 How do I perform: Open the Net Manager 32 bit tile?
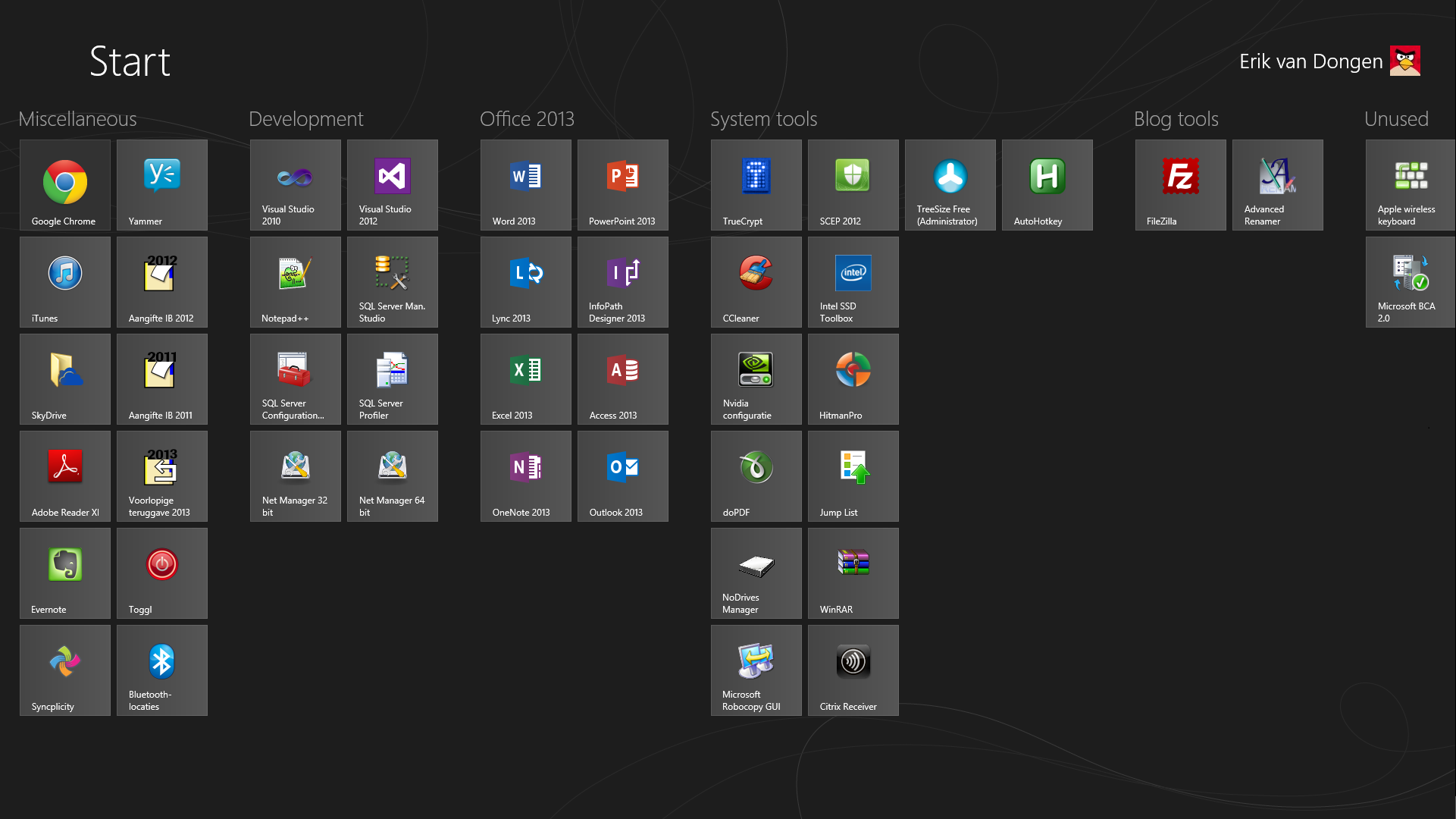(x=296, y=476)
